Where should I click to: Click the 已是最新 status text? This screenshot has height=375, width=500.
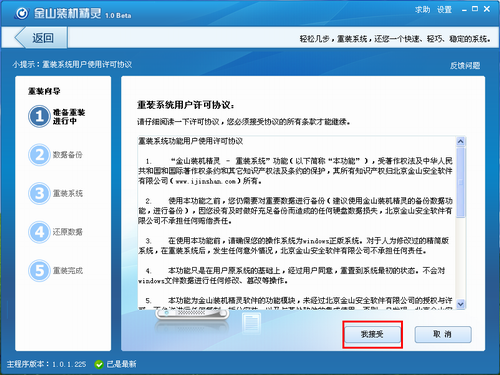point(121,364)
